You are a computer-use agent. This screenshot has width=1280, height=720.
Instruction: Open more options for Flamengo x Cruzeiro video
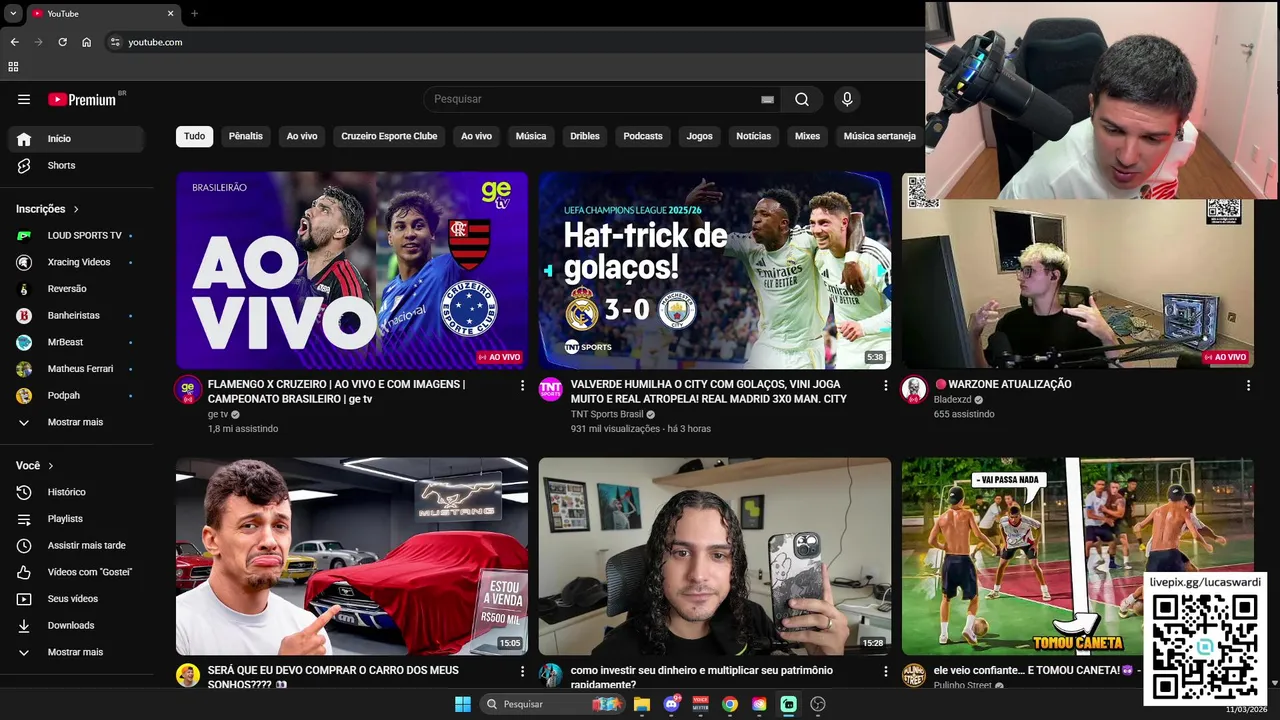522,385
